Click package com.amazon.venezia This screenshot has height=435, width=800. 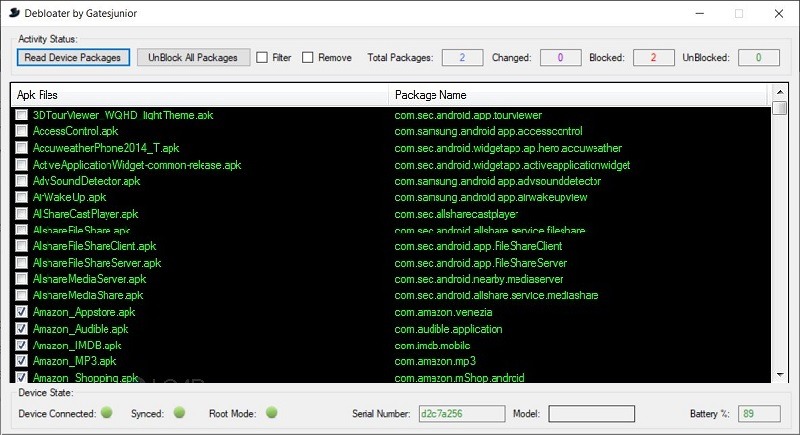tap(443, 312)
